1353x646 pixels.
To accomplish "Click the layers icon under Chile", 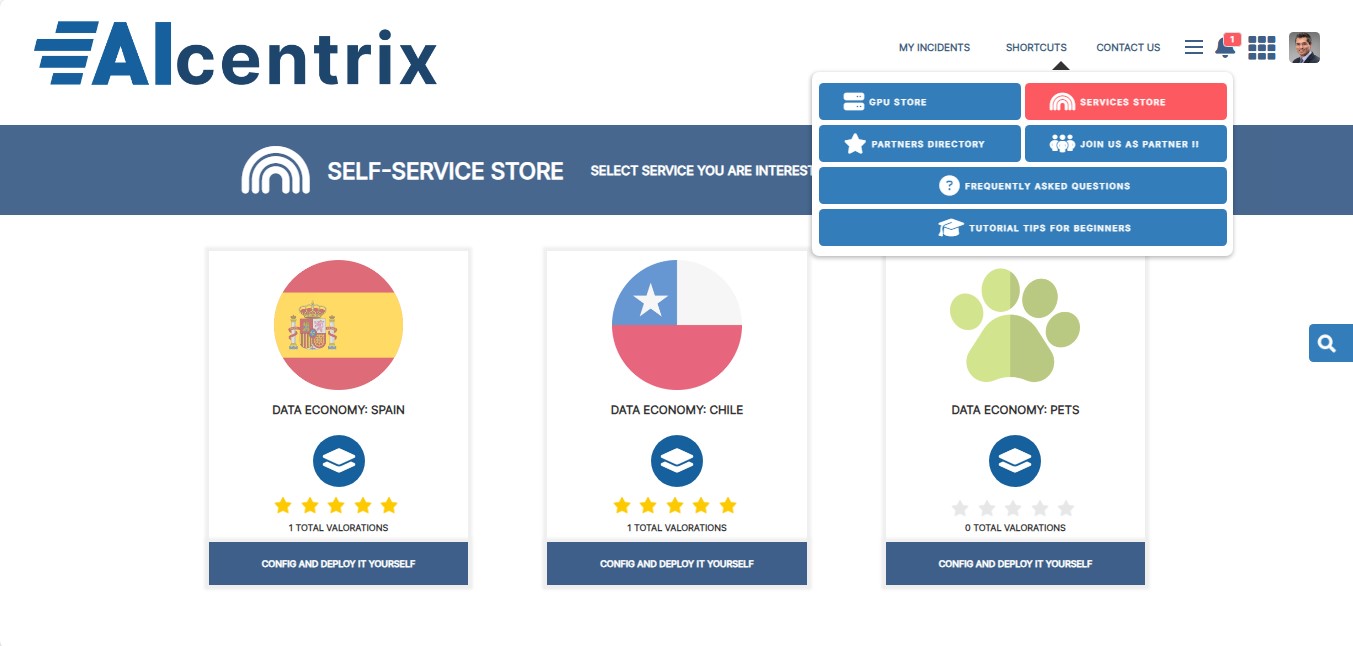I will pyautogui.click(x=677, y=461).
